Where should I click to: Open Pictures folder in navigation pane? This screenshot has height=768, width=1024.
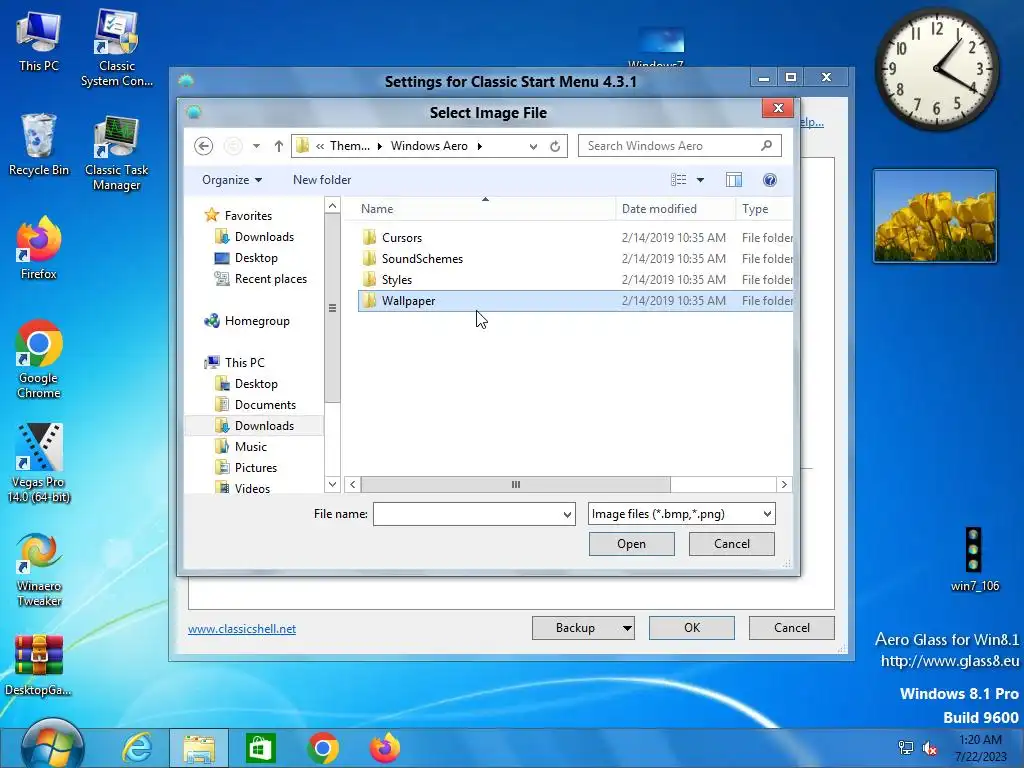point(246,468)
